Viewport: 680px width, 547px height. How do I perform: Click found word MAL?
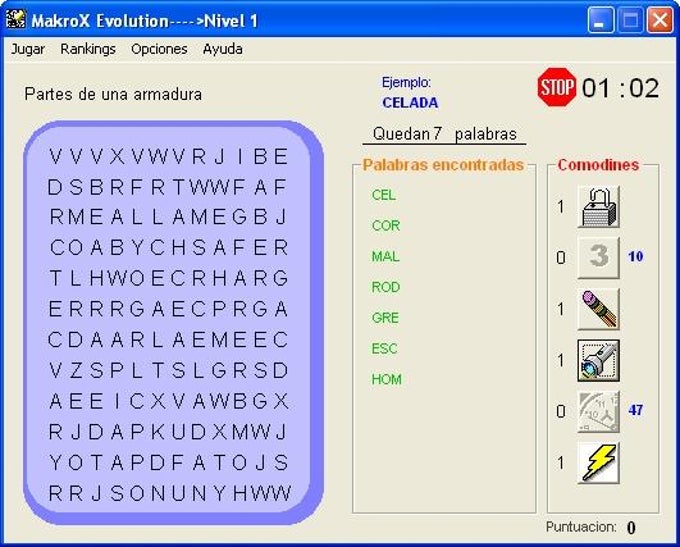click(x=386, y=256)
